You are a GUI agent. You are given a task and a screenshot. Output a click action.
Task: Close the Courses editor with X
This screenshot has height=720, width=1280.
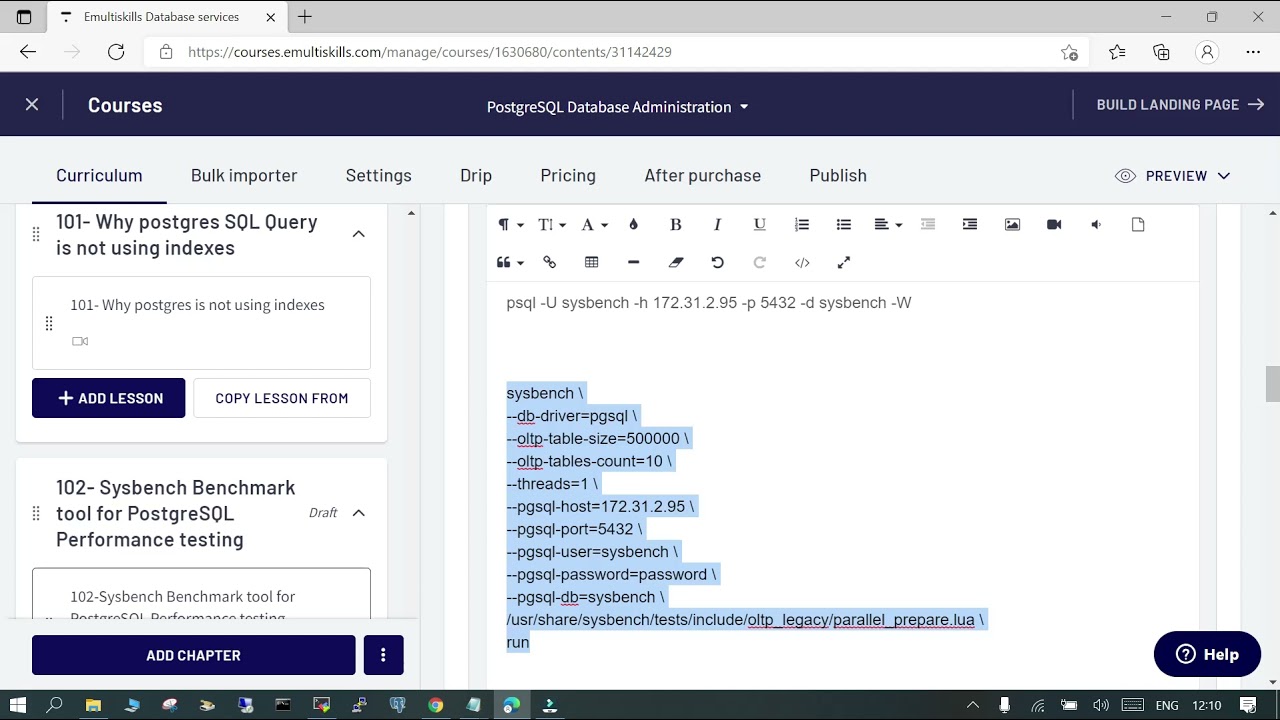coord(32,105)
